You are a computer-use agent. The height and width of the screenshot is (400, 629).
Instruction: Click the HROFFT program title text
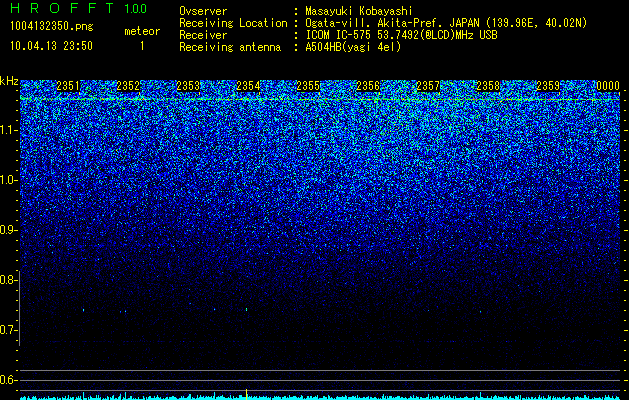[63, 8]
